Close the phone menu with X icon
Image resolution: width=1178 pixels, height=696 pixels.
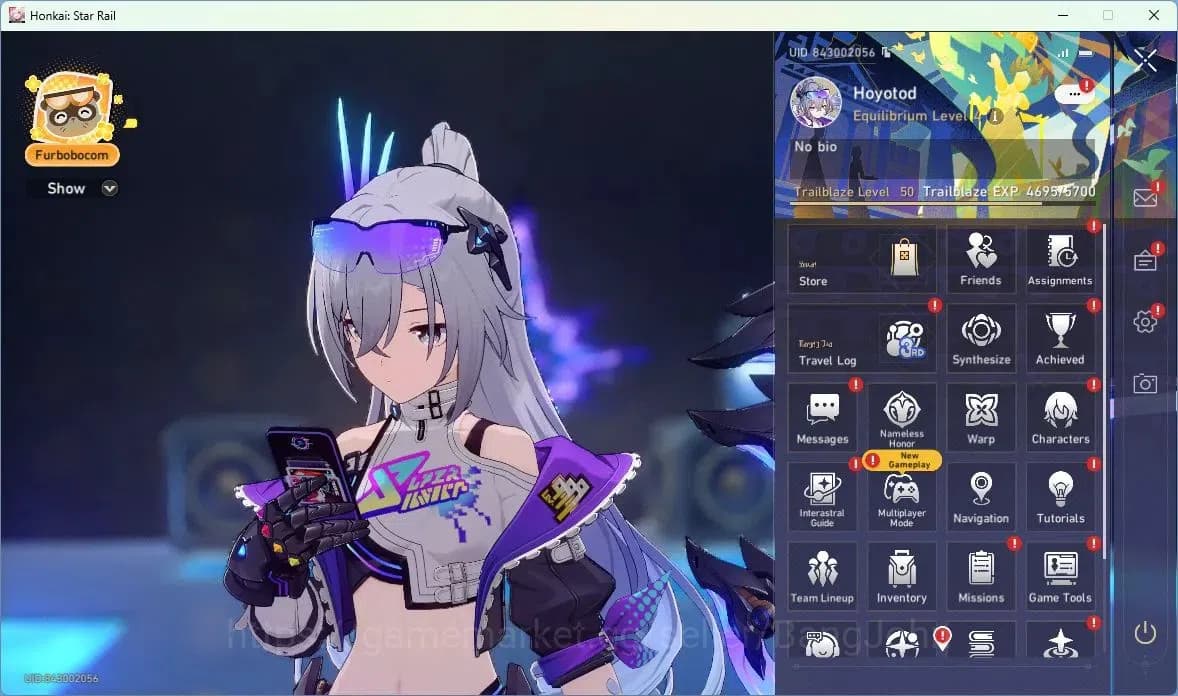1145,59
